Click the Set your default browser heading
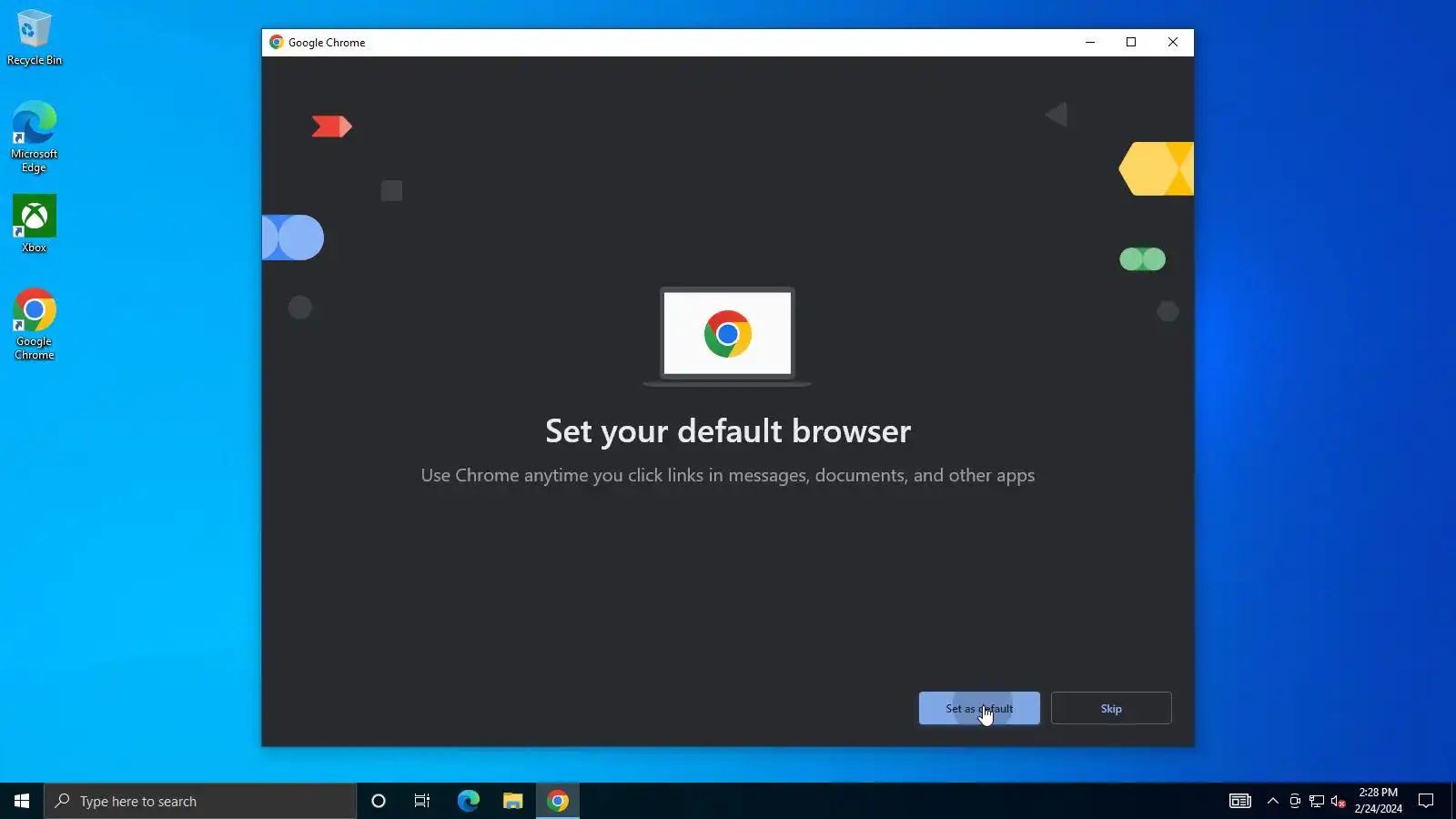 (x=728, y=431)
